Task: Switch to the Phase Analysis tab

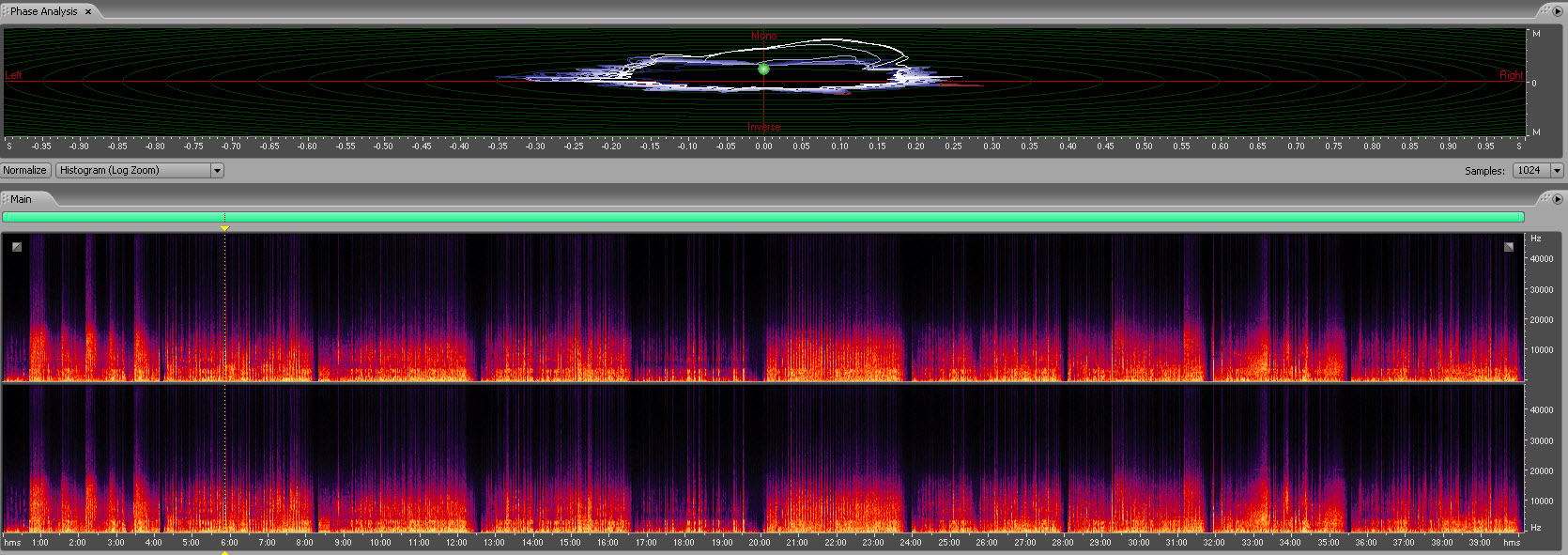Action: pos(43,11)
